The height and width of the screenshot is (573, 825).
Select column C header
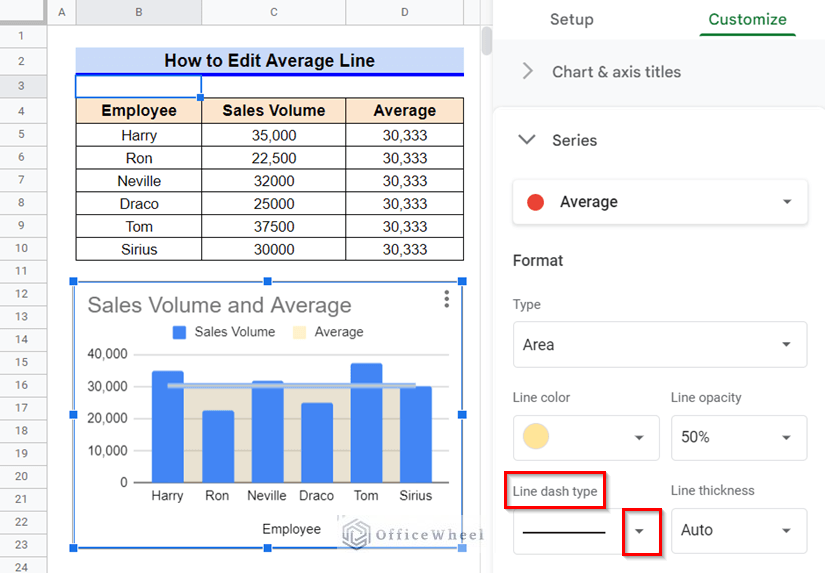[x=274, y=12]
